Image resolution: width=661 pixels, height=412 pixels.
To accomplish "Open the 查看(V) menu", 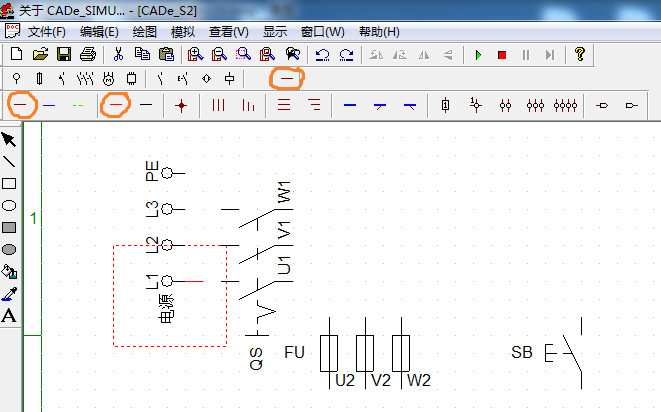I will point(228,32).
